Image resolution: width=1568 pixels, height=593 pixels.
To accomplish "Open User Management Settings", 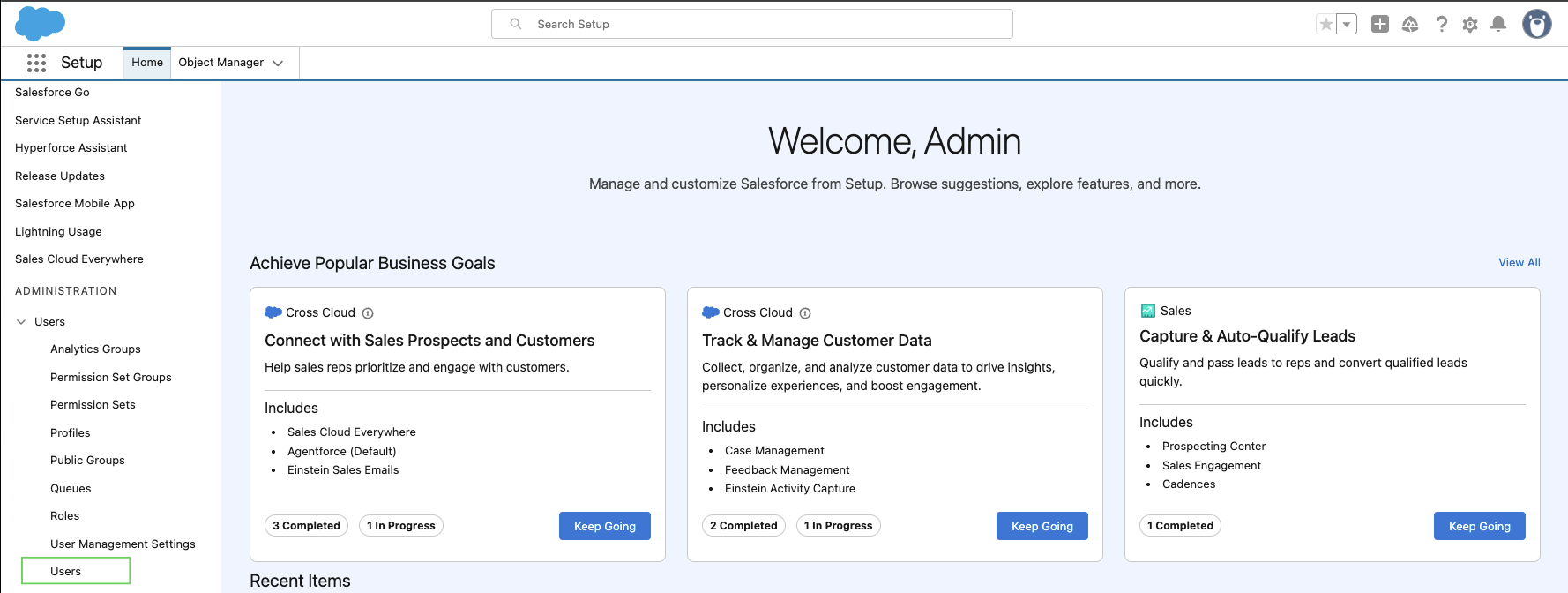I will point(123,544).
